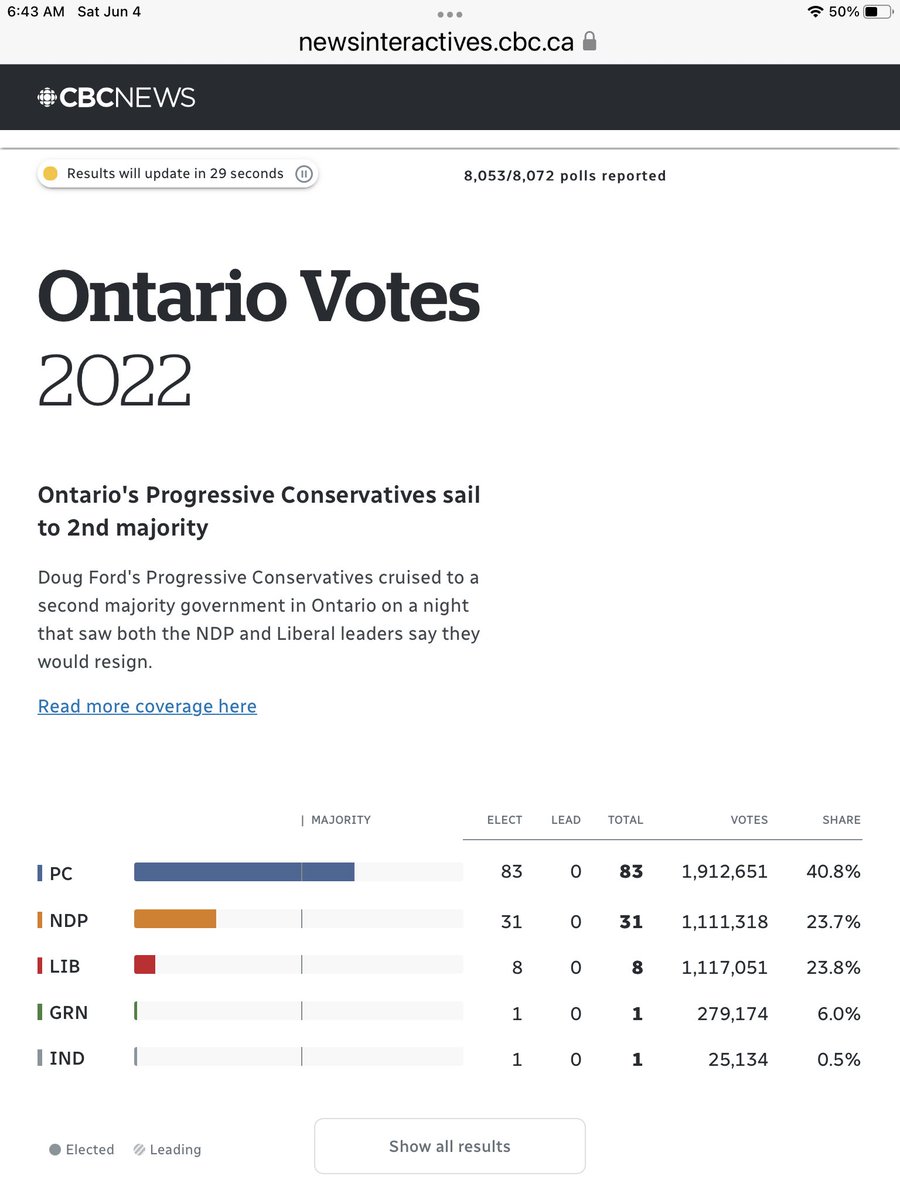Click the CBC News logo
Image resolution: width=900 pixels, height=1200 pixels.
116,97
